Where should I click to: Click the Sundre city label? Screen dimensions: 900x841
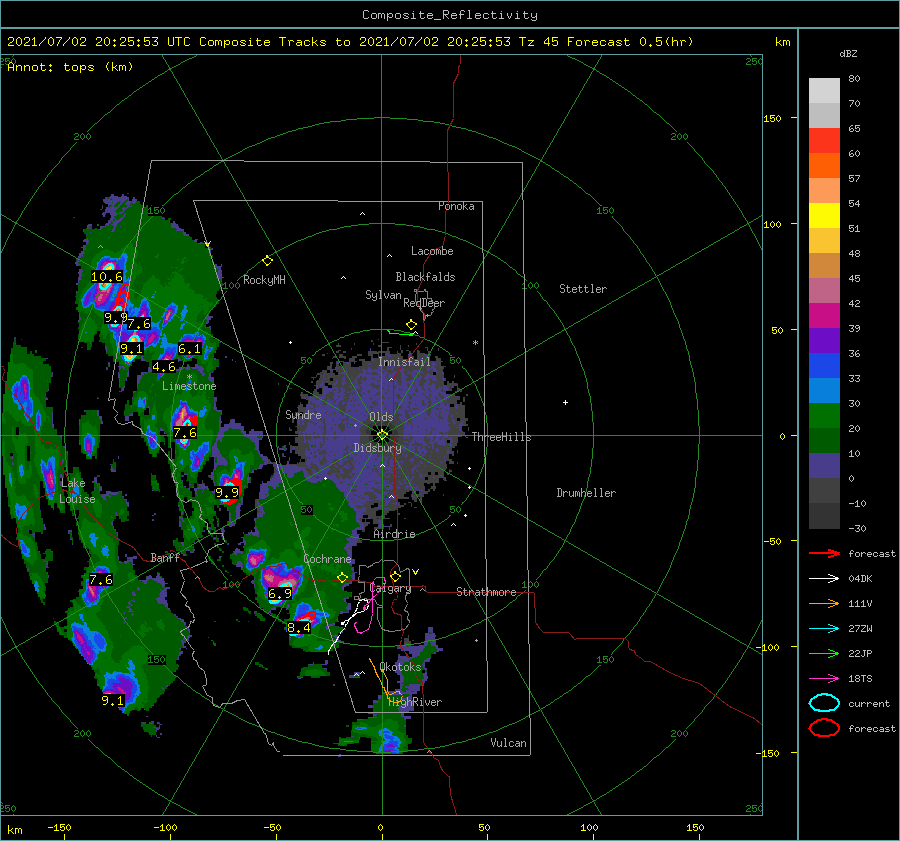(x=303, y=415)
